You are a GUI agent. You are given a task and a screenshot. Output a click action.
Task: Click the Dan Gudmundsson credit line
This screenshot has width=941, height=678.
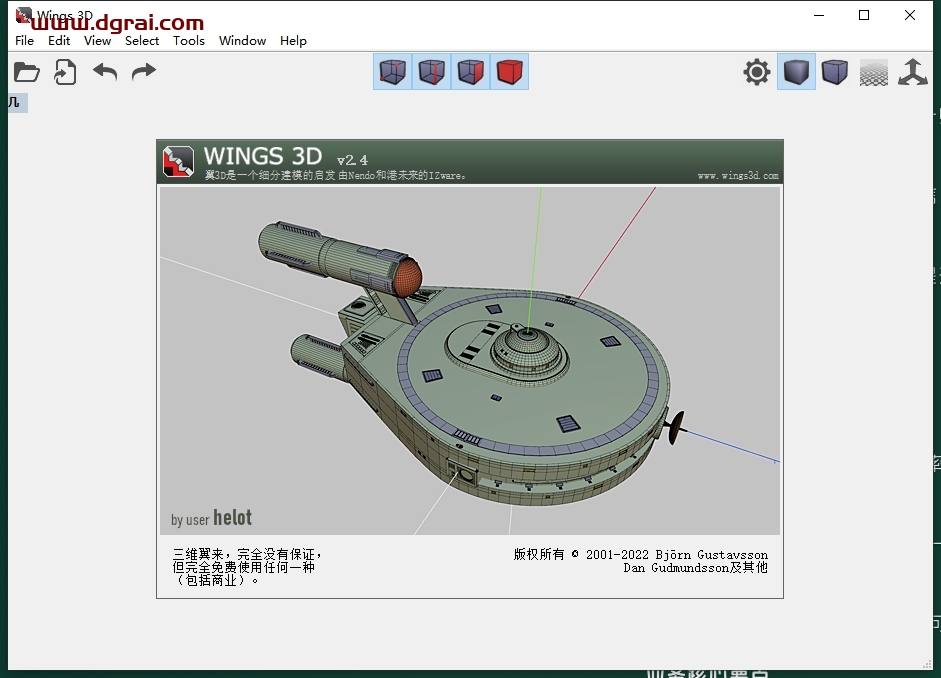(696, 568)
